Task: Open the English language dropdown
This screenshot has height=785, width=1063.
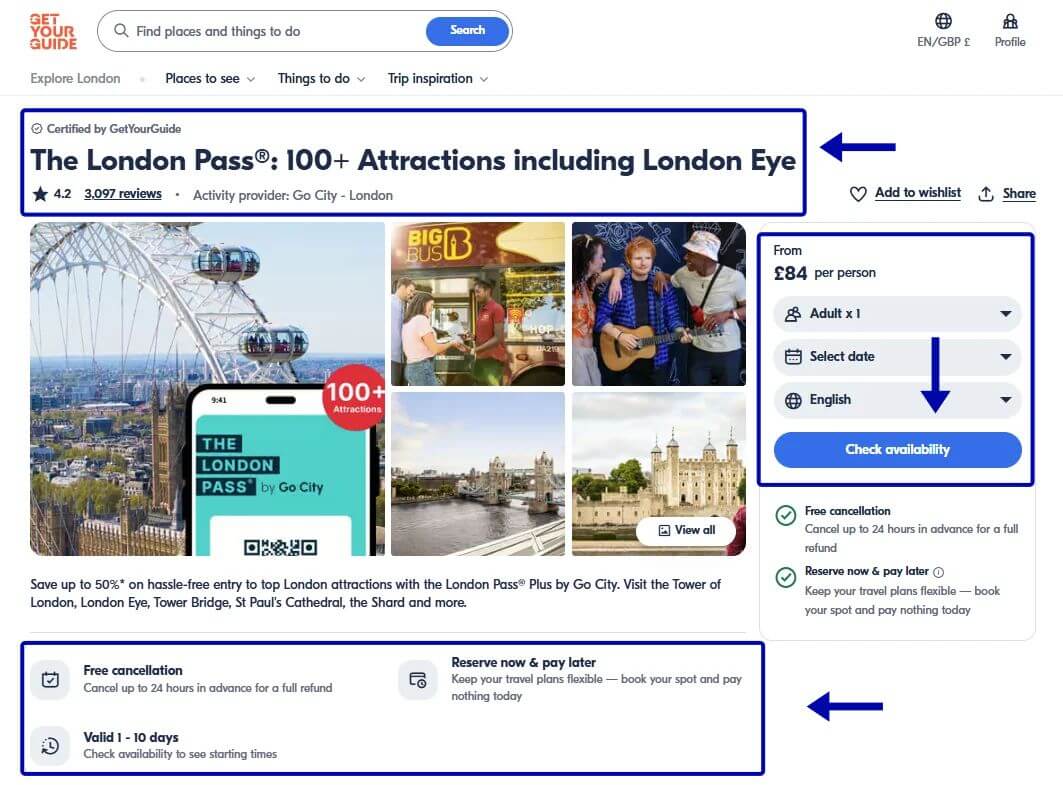Action: pos(897,400)
